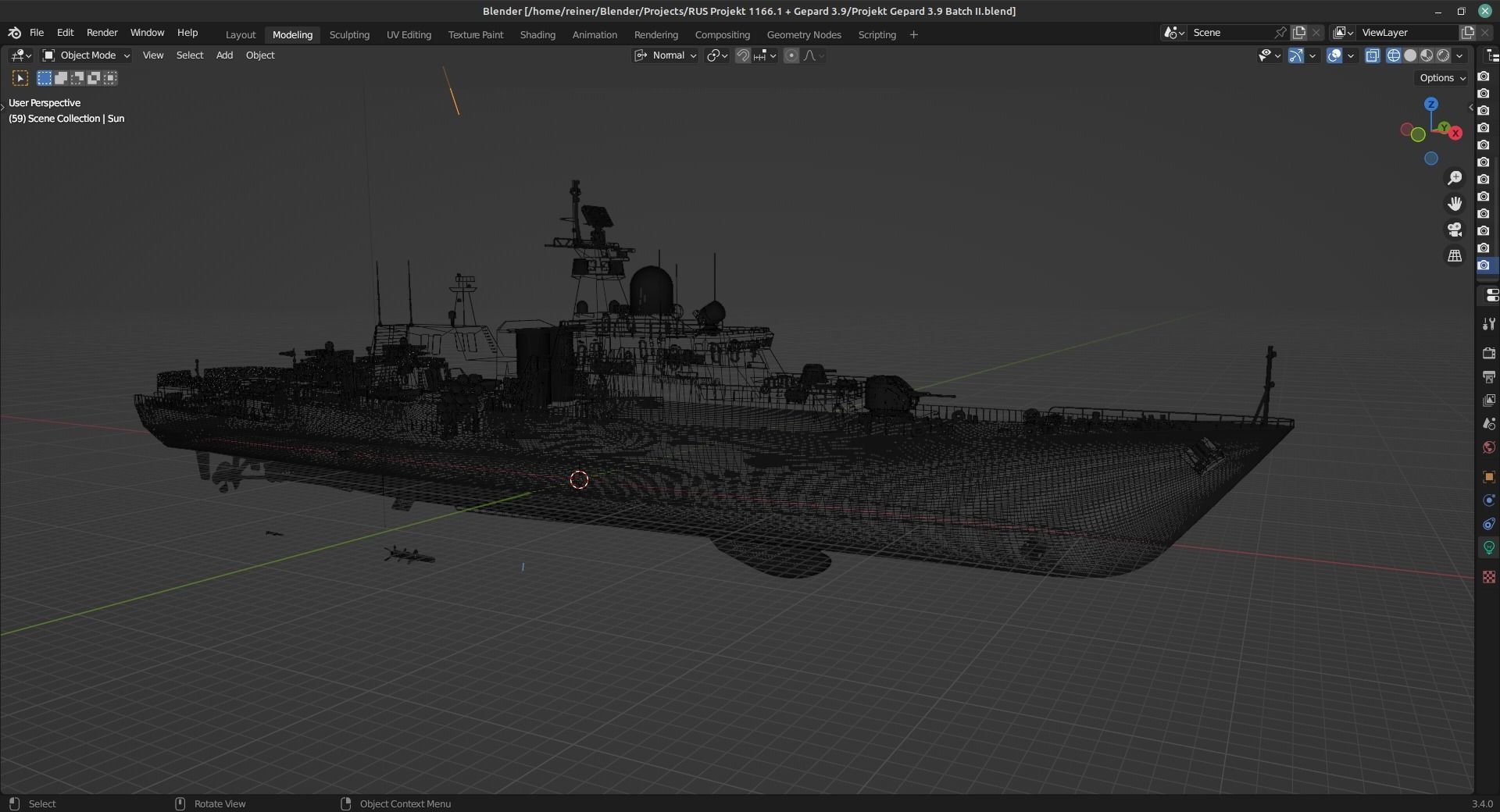Switch to the Scripting workspace tab
This screenshot has height=812, width=1500.
point(877,35)
